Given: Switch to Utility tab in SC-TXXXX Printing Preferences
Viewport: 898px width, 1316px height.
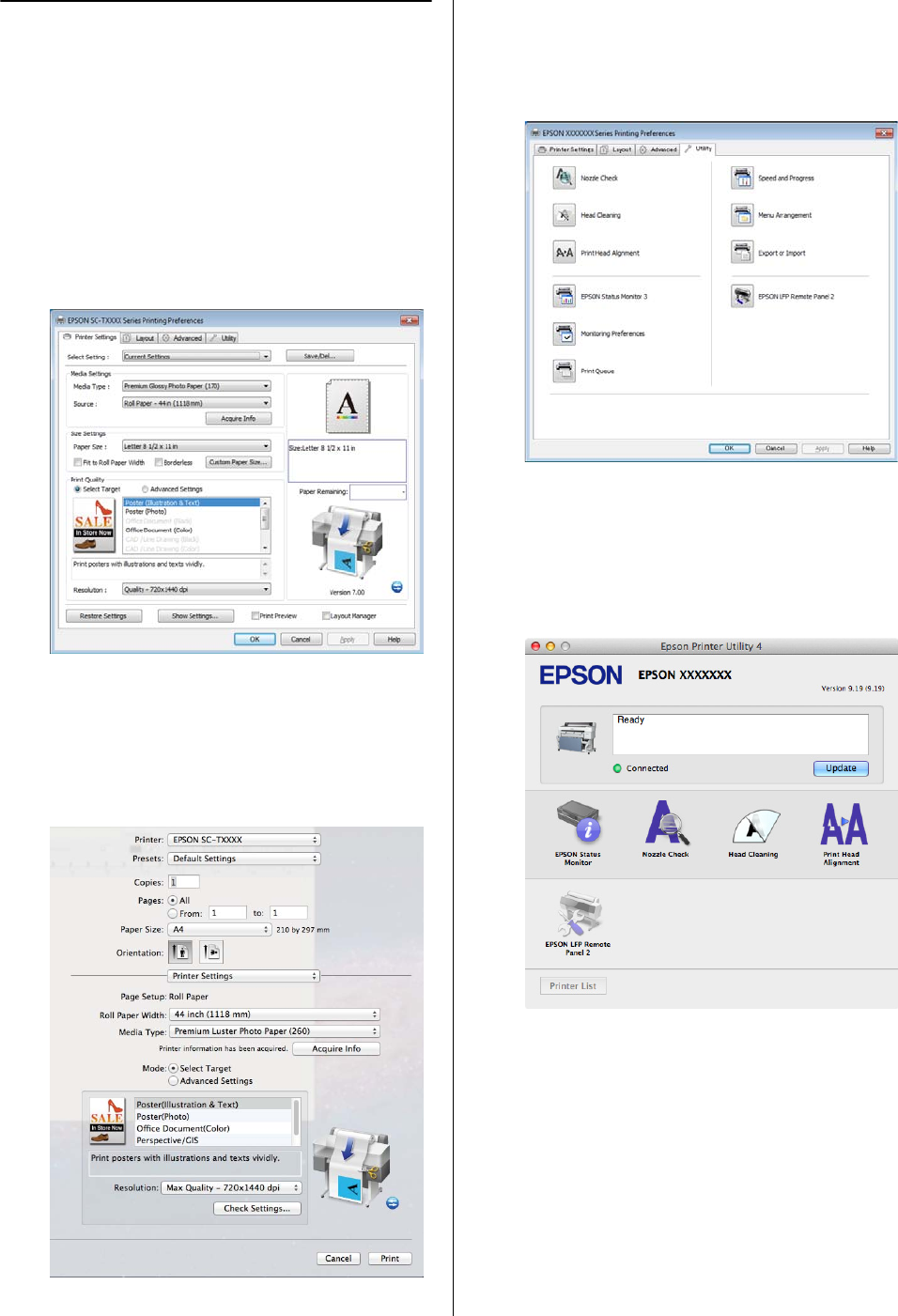Looking at the screenshot, I should [x=223, y=338].
